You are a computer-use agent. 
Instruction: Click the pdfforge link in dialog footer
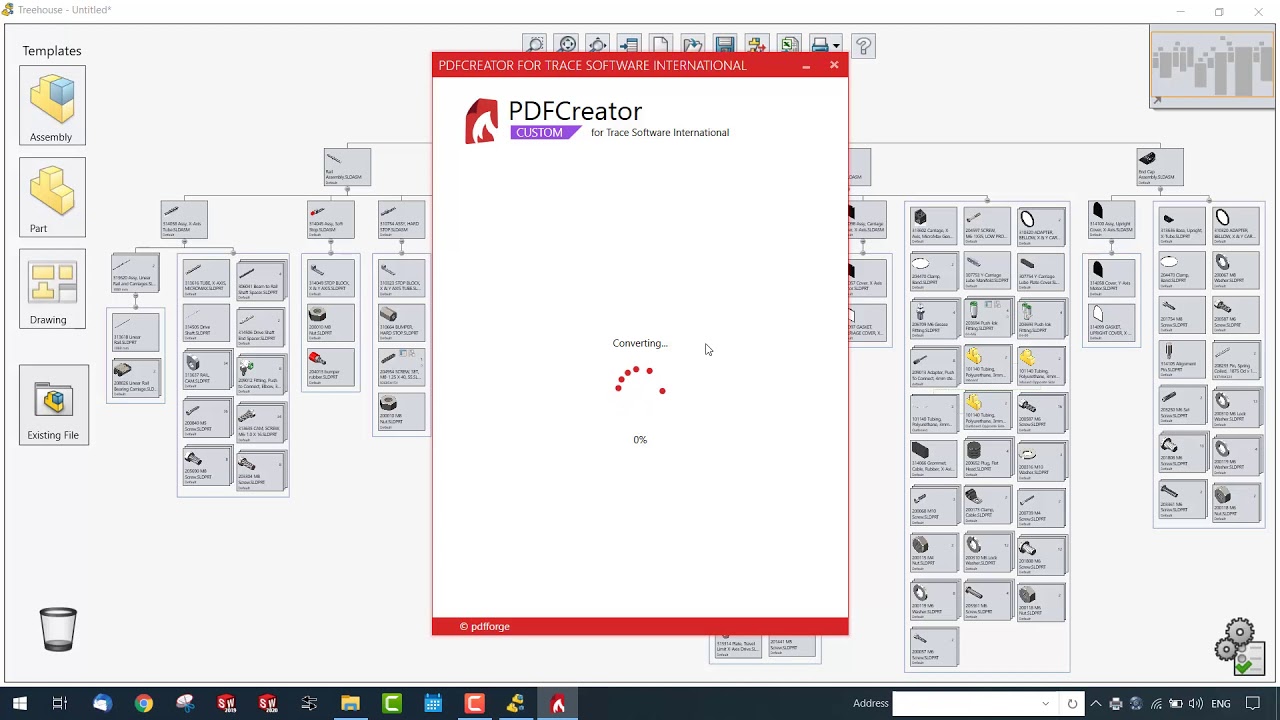coord(485,626)
